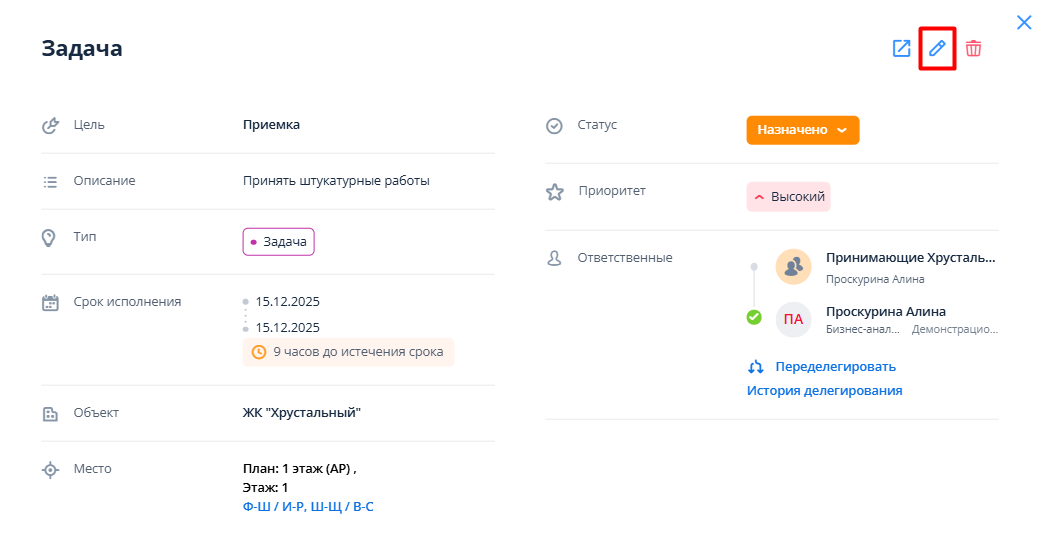Open История делегирования
1051x534 pixels.
pos(824,391)
